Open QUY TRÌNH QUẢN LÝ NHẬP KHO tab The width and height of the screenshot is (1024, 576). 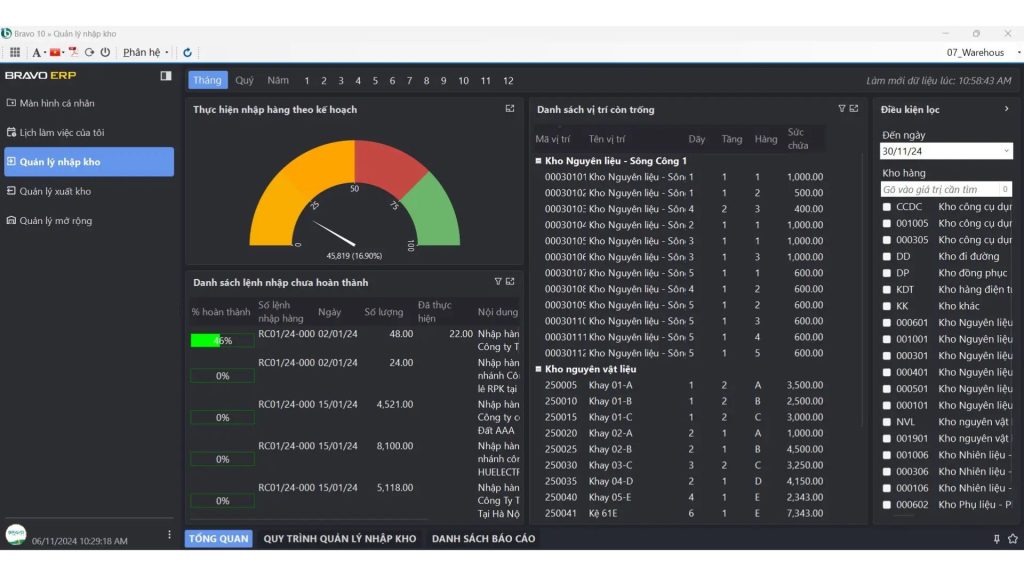point(340,539)
